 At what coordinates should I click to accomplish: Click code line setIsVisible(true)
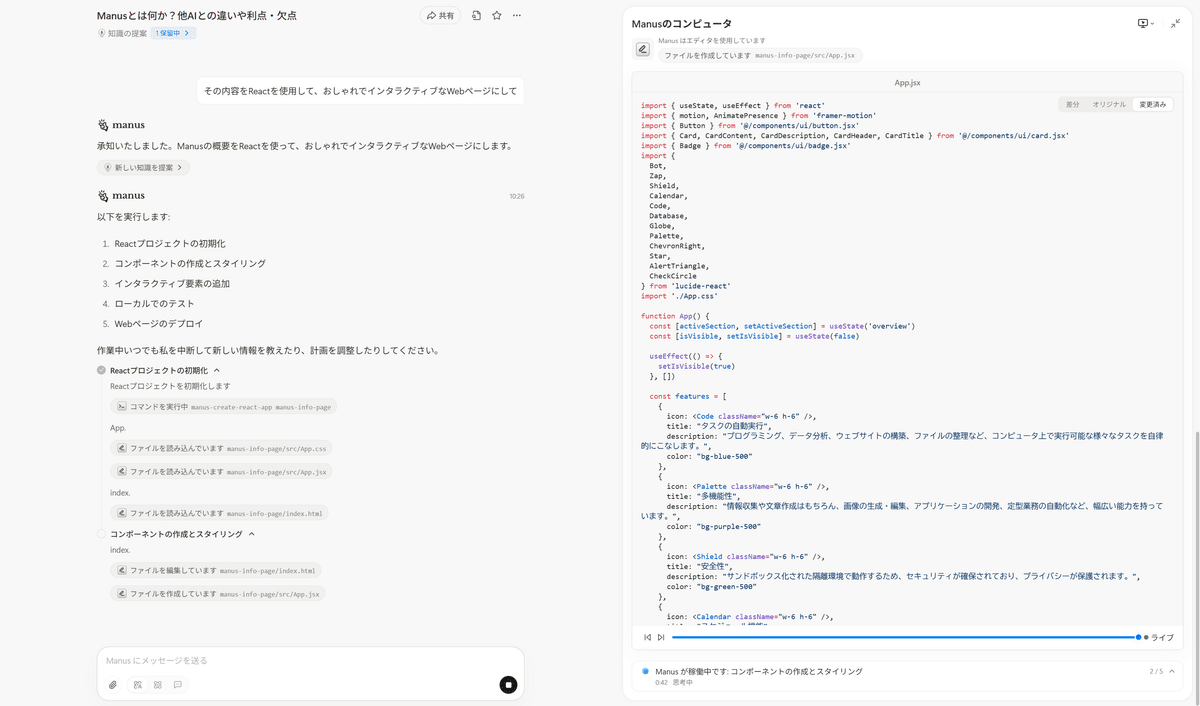(x=696, y=366)
